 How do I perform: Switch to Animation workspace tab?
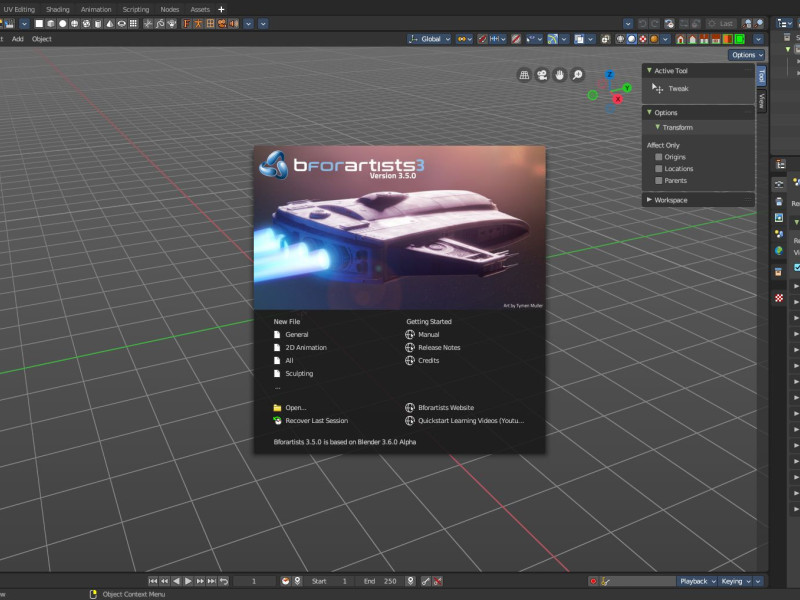[96, 9]
